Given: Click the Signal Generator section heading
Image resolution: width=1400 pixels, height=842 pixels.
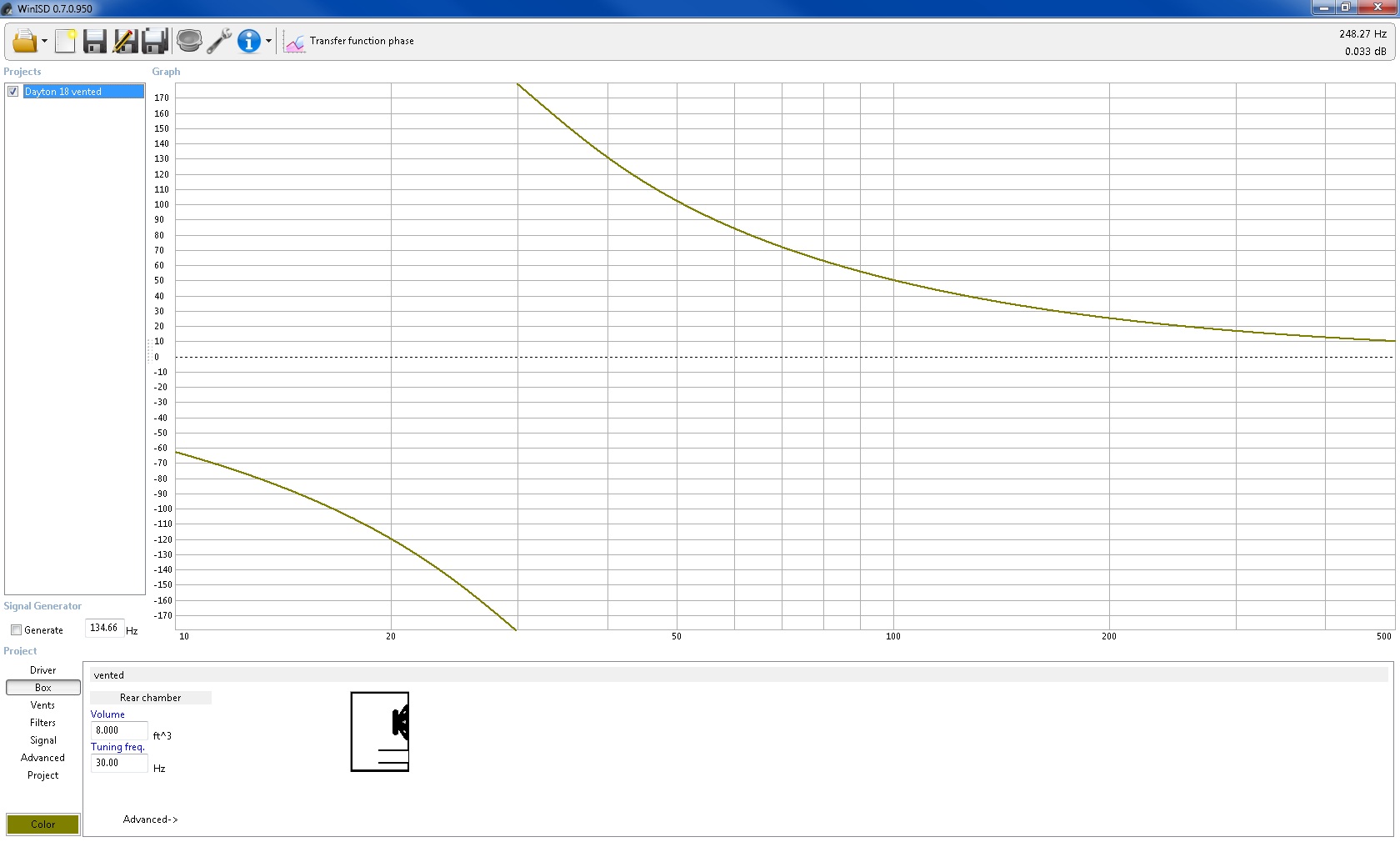Looking at the screenshot, I should pos(42,606).
